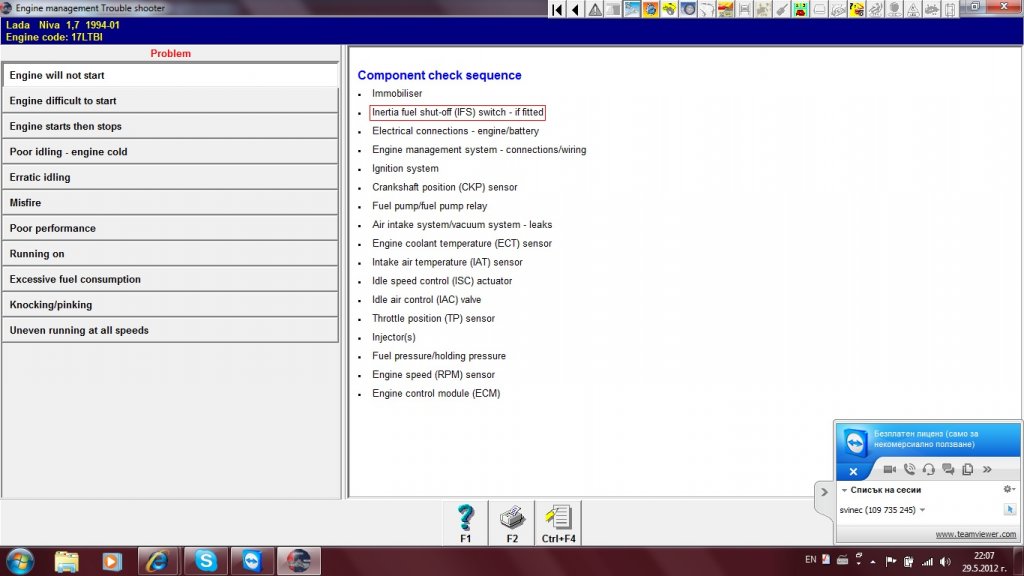
Task: Click 'Immobiliser' in check sequence
Action: click(397, 93)
